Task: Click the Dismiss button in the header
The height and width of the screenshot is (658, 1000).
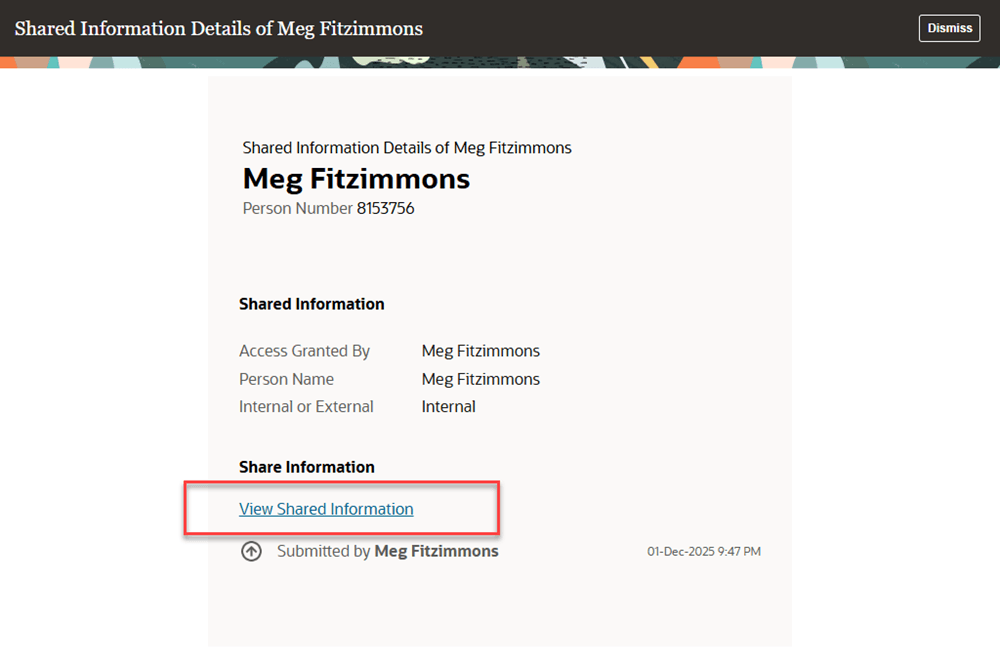Action: pos(948,28)
